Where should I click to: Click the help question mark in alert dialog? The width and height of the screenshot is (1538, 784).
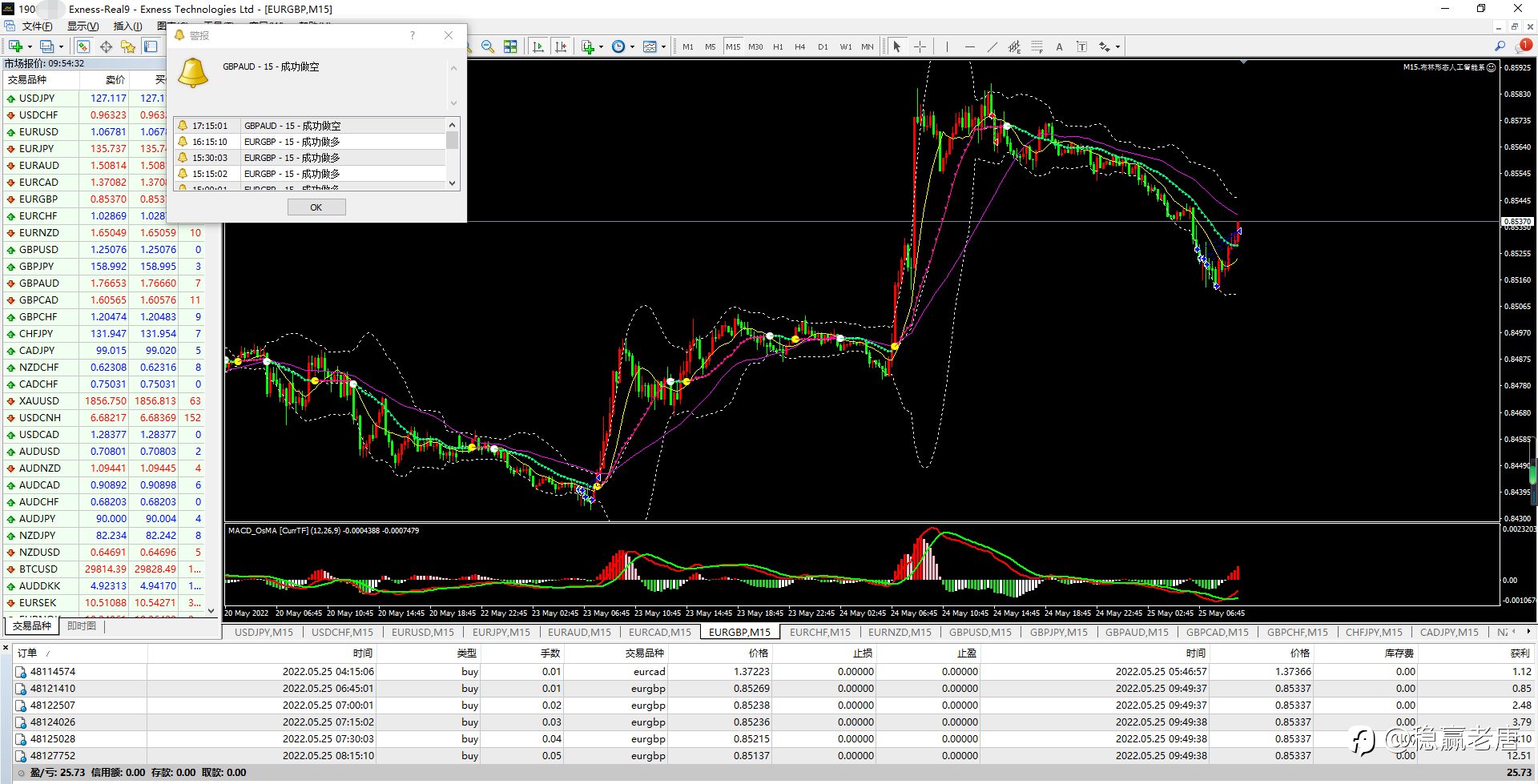pyautogui.click(x=413, y=35)
